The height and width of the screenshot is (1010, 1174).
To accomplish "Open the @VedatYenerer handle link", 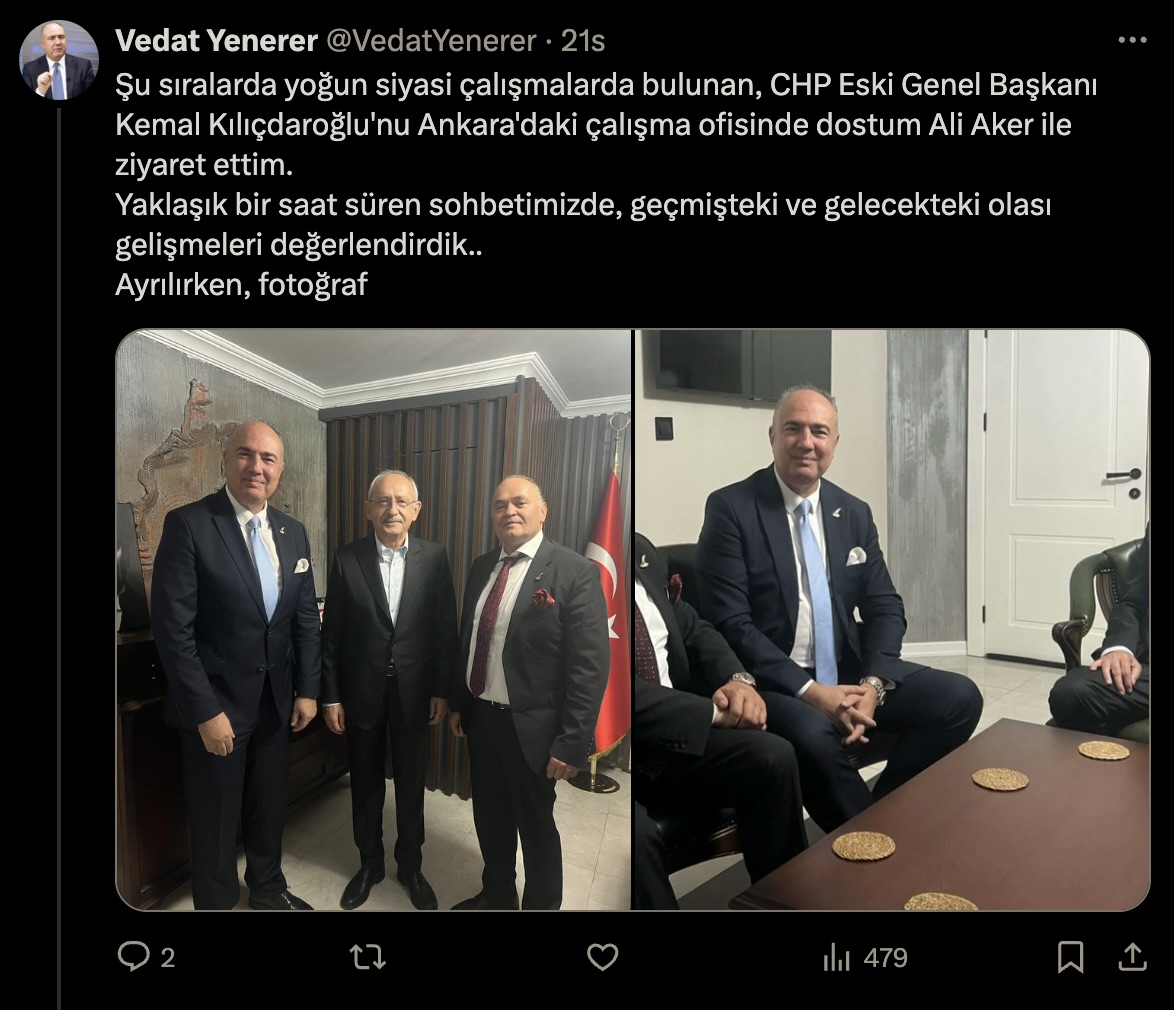I will coord(431,40).
